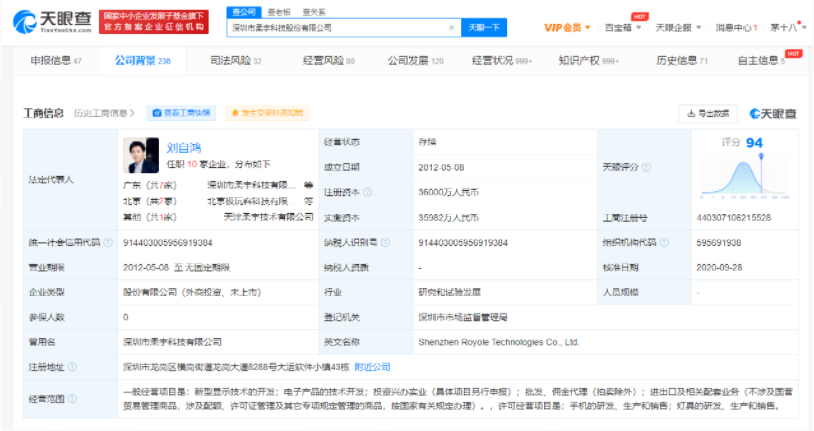Click the help icon next to 纳税人识别号
Screen dimensions: 814x431
[x=385, y=243]
